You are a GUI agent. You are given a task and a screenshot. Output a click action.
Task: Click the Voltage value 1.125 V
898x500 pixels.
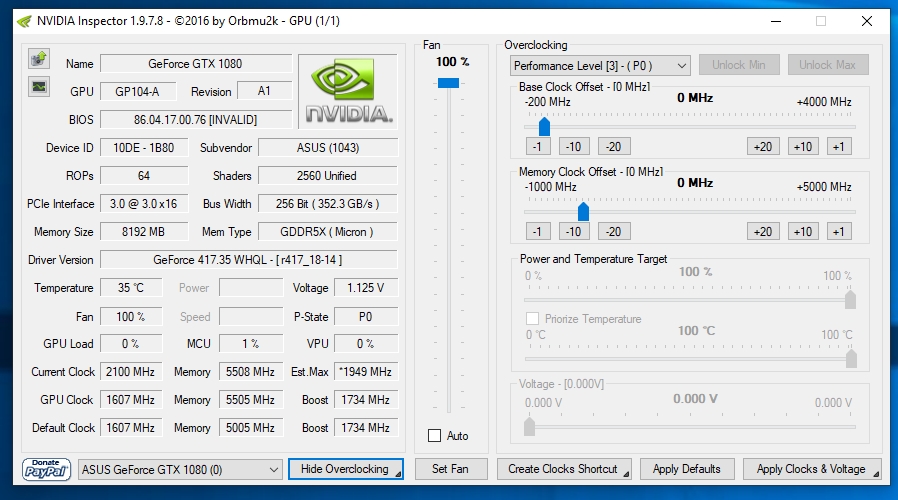(365, 288)
